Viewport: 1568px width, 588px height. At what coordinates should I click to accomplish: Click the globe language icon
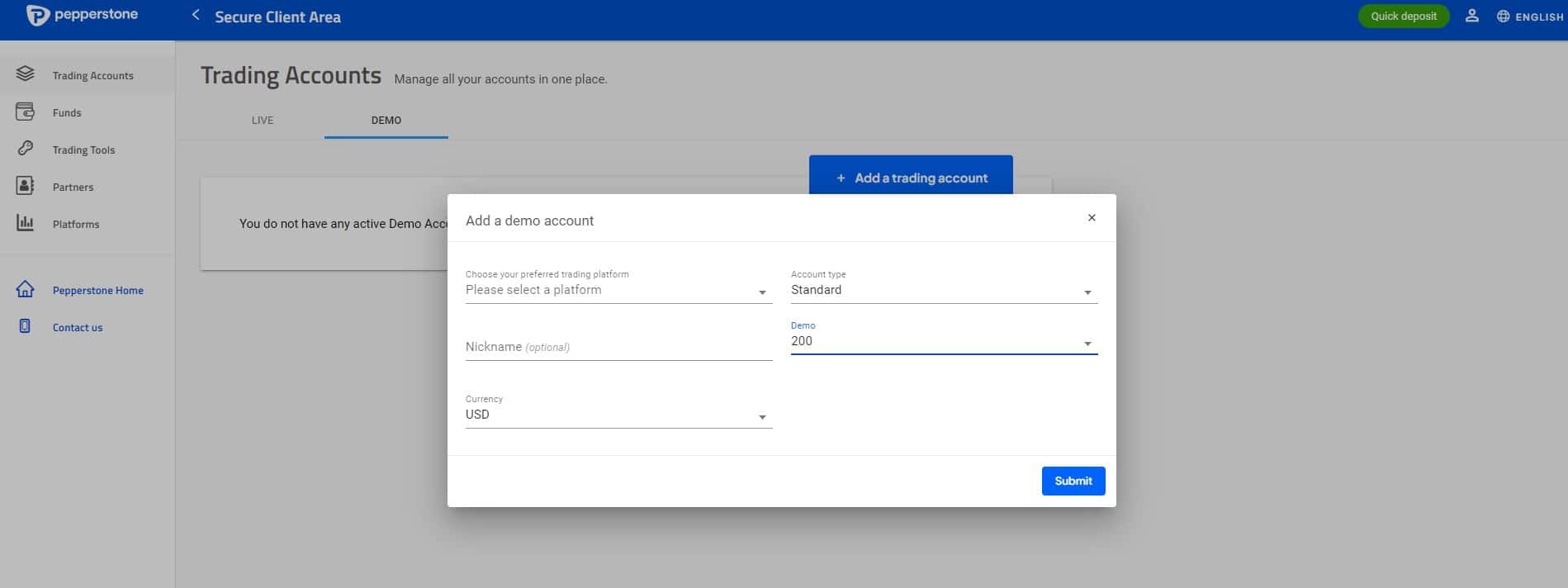[x=1503, y=17]
